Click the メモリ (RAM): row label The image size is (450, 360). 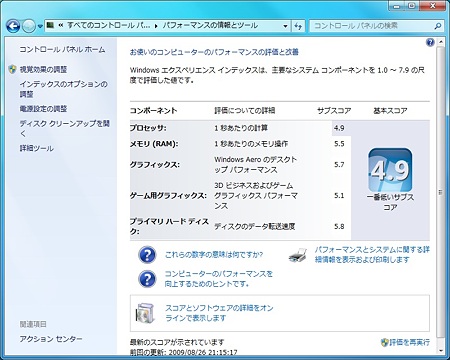(154, 144)
